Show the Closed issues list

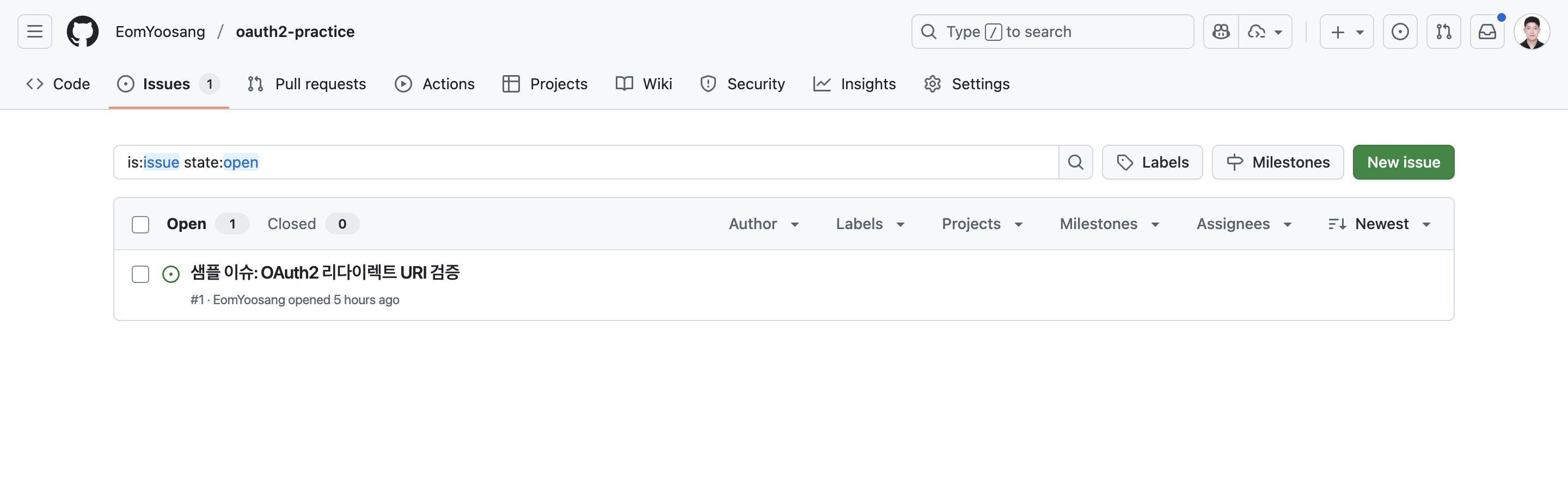292,224
